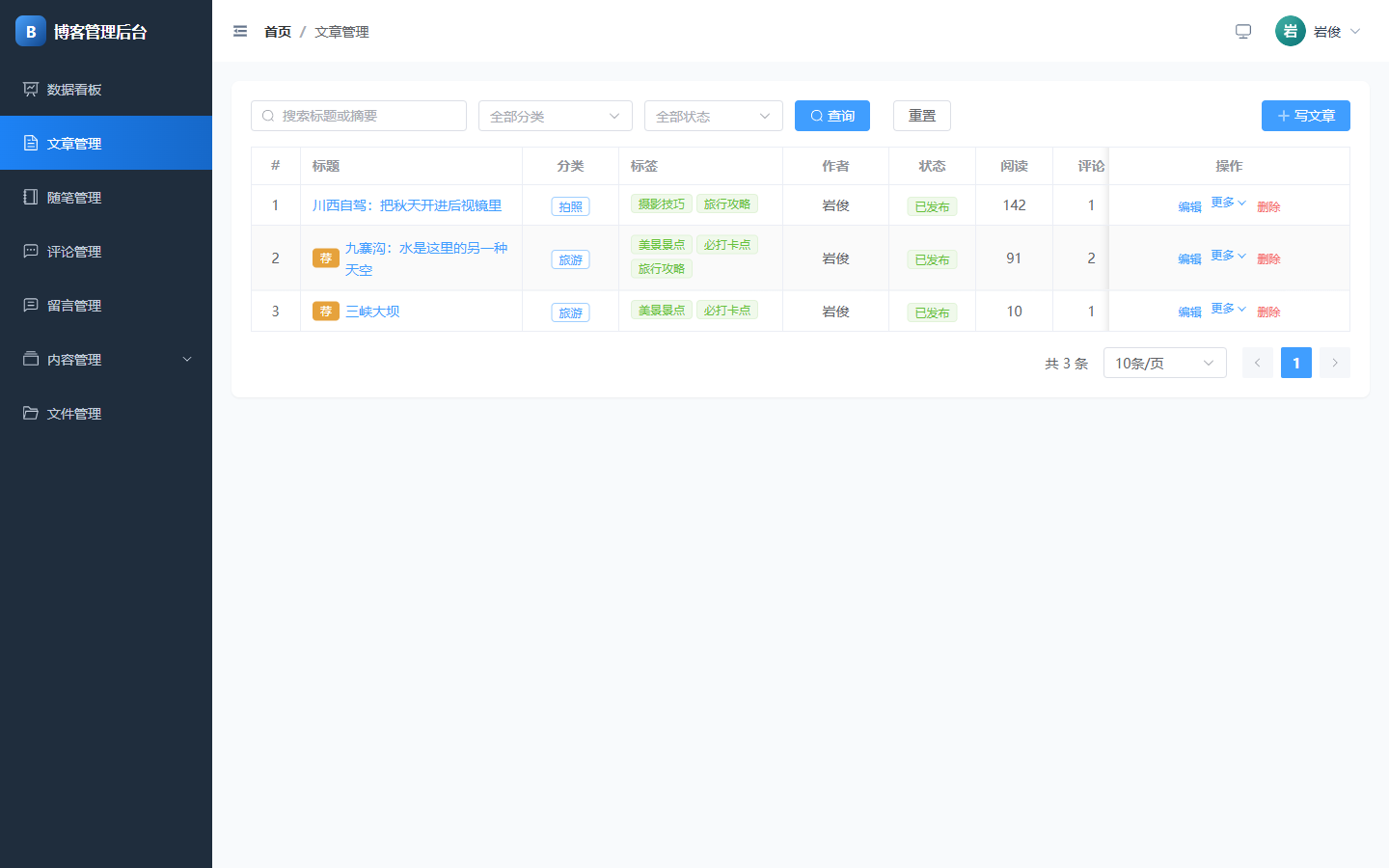Image resolution: width=1389 pixels, height=868 pixels.
Task: Select 文章管理 in the sidebar menu
Action: click(106, 143)
